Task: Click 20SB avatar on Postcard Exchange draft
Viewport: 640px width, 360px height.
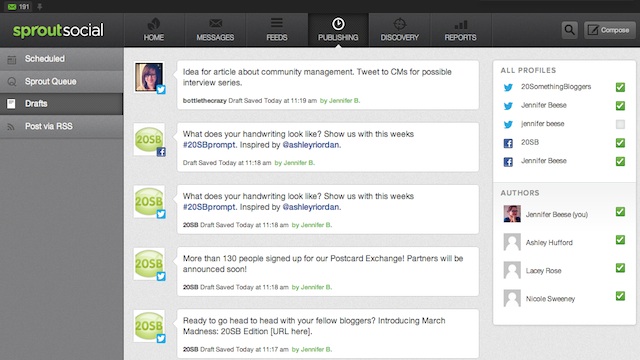Action: (x=149, y=264)
